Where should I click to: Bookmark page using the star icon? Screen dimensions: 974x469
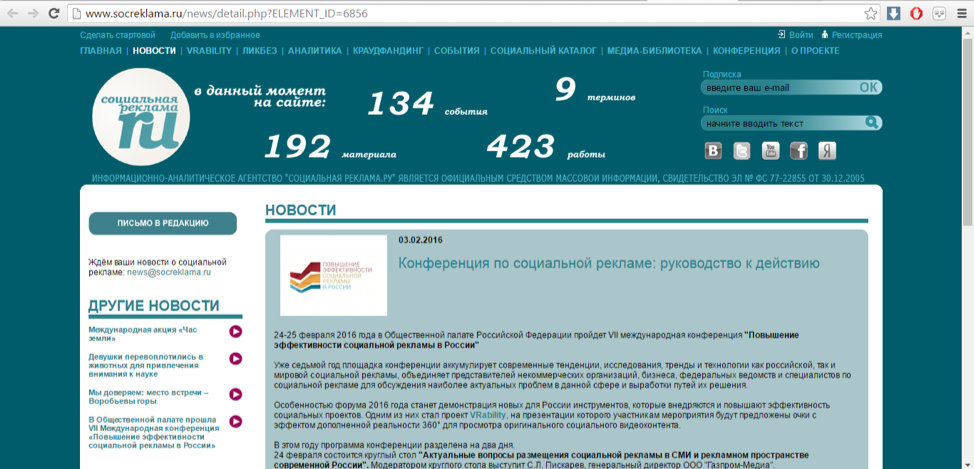(871, 13)
